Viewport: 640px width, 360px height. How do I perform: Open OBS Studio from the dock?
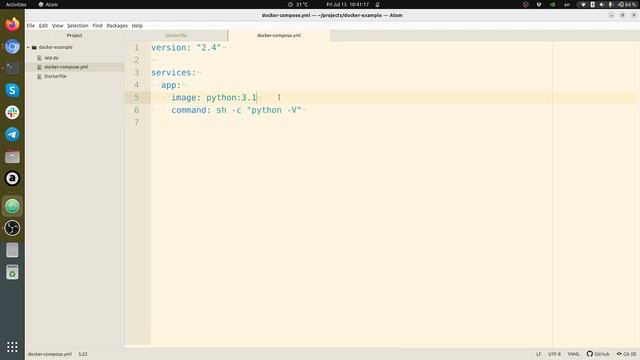click(x=12, y=228)
